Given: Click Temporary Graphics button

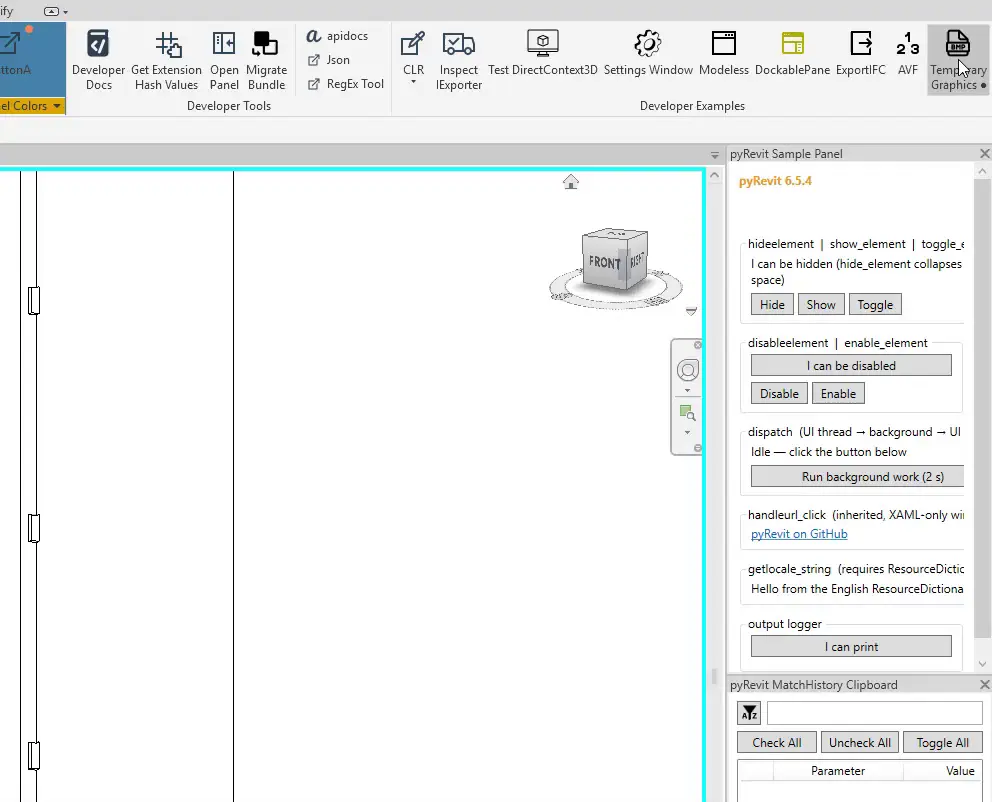Looking at the screenshot, I should click(958, 61).
